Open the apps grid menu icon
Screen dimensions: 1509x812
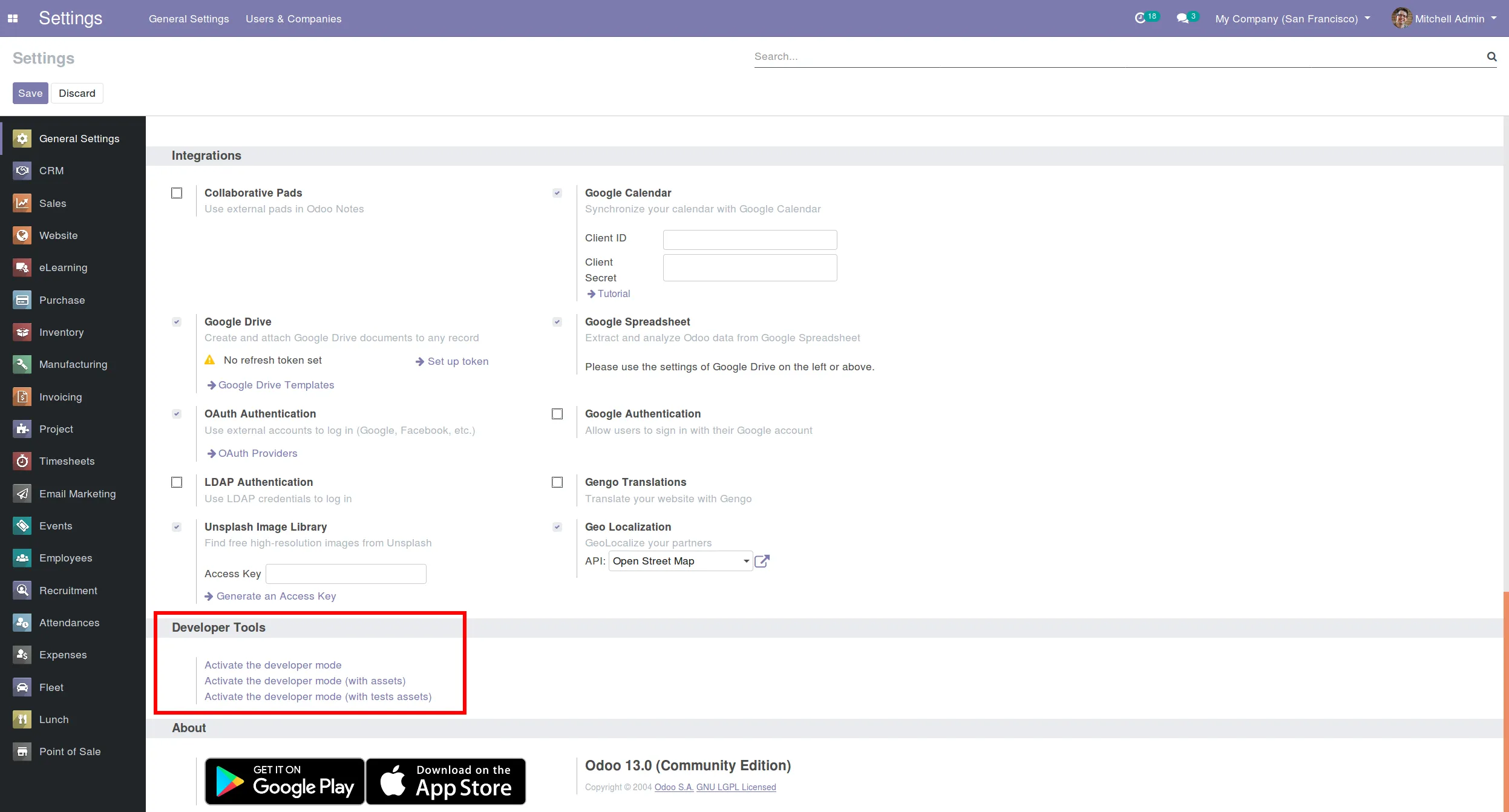tap(13, 19)
